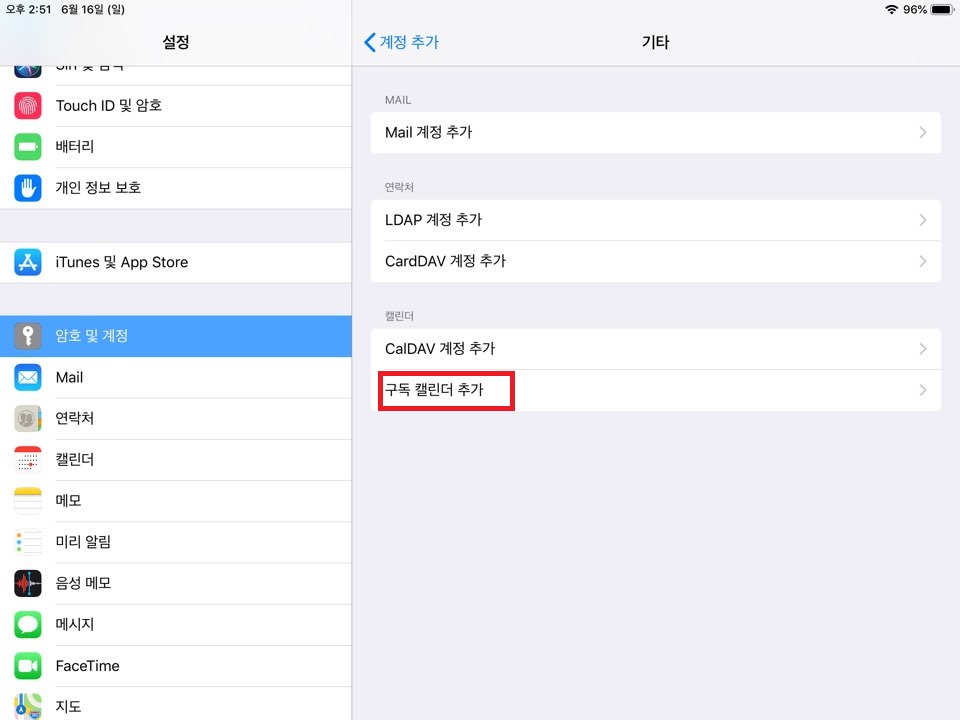The image size is (960, 720).
Task: Tap the Touch ID fingerprint icon
Action: coord(28,105)
